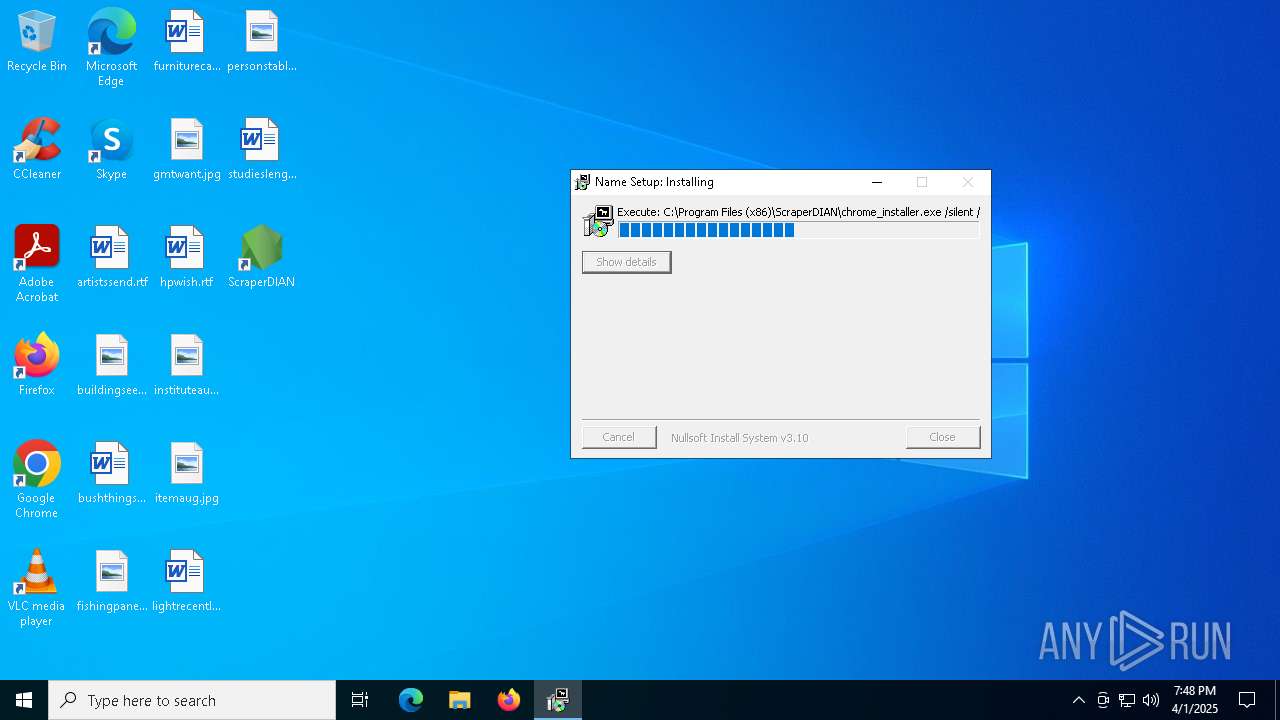Open Adobe Acrobat desktop shortcut

[37, 264]
